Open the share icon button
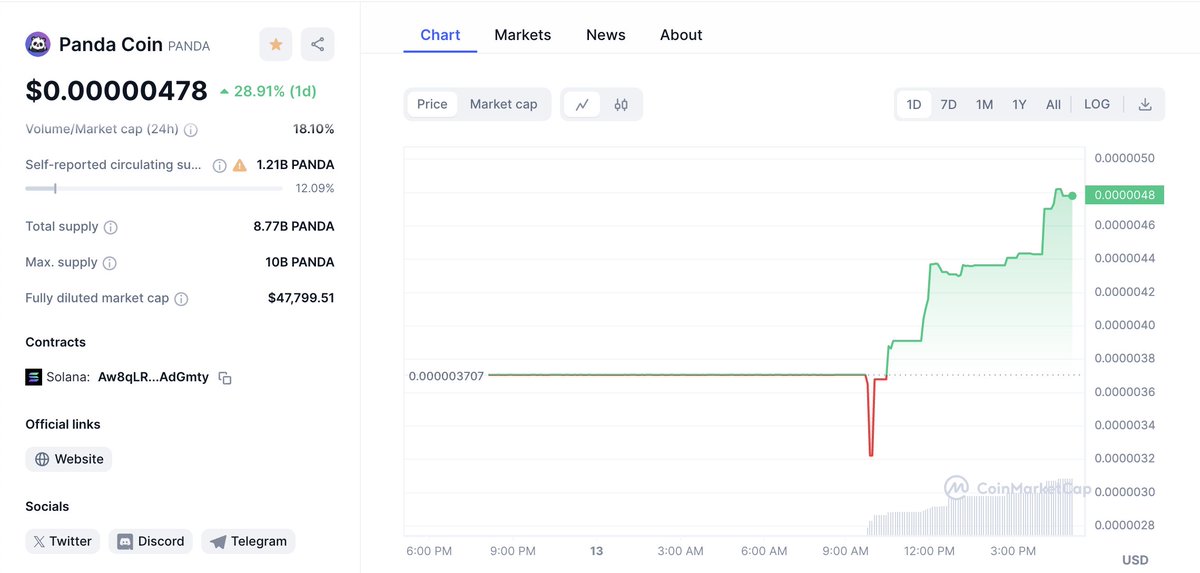 (318, 44)
